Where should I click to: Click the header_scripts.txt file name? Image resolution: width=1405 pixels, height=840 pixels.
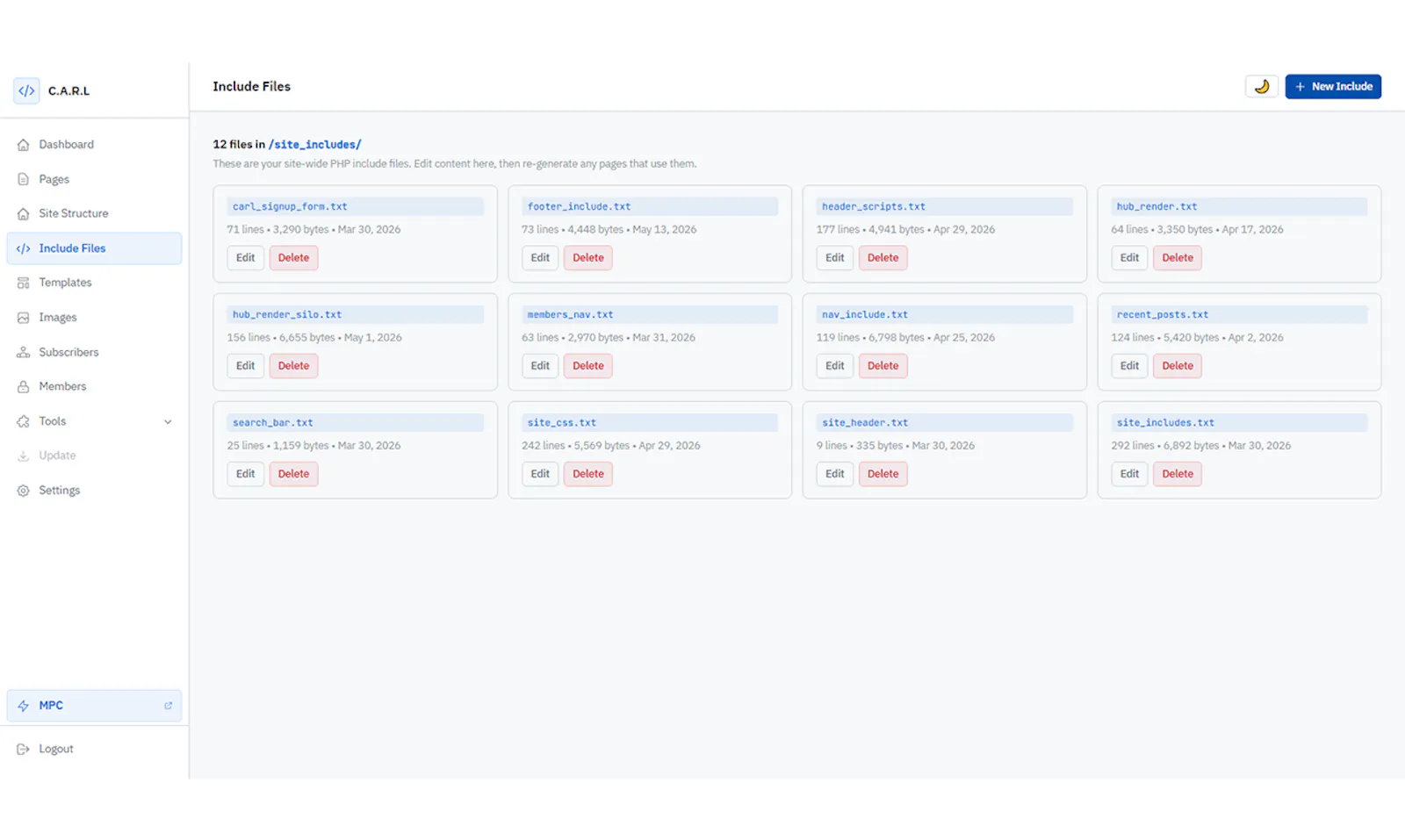click(874, 207)
